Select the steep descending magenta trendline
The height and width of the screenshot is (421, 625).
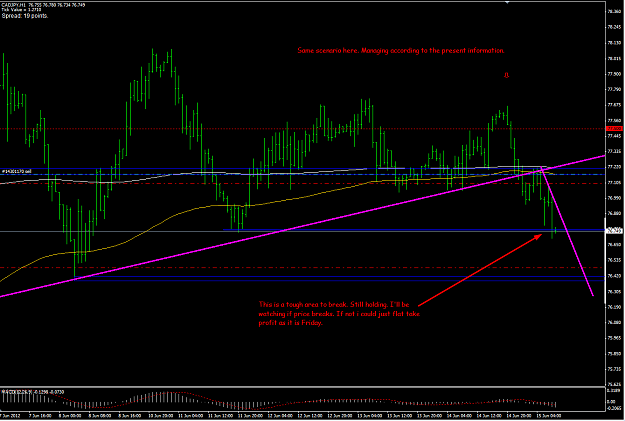[567, 231]
